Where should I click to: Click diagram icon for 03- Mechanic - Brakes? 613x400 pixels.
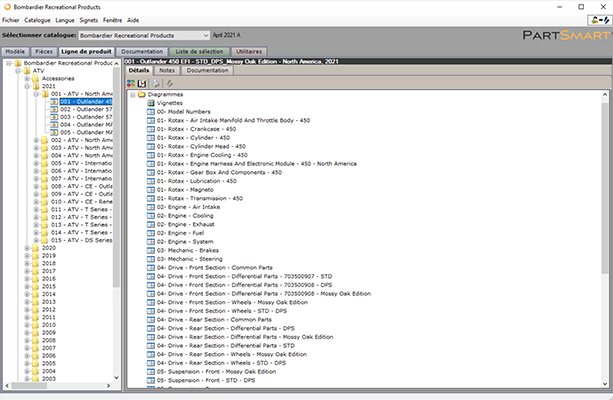[x=150, y=250]
